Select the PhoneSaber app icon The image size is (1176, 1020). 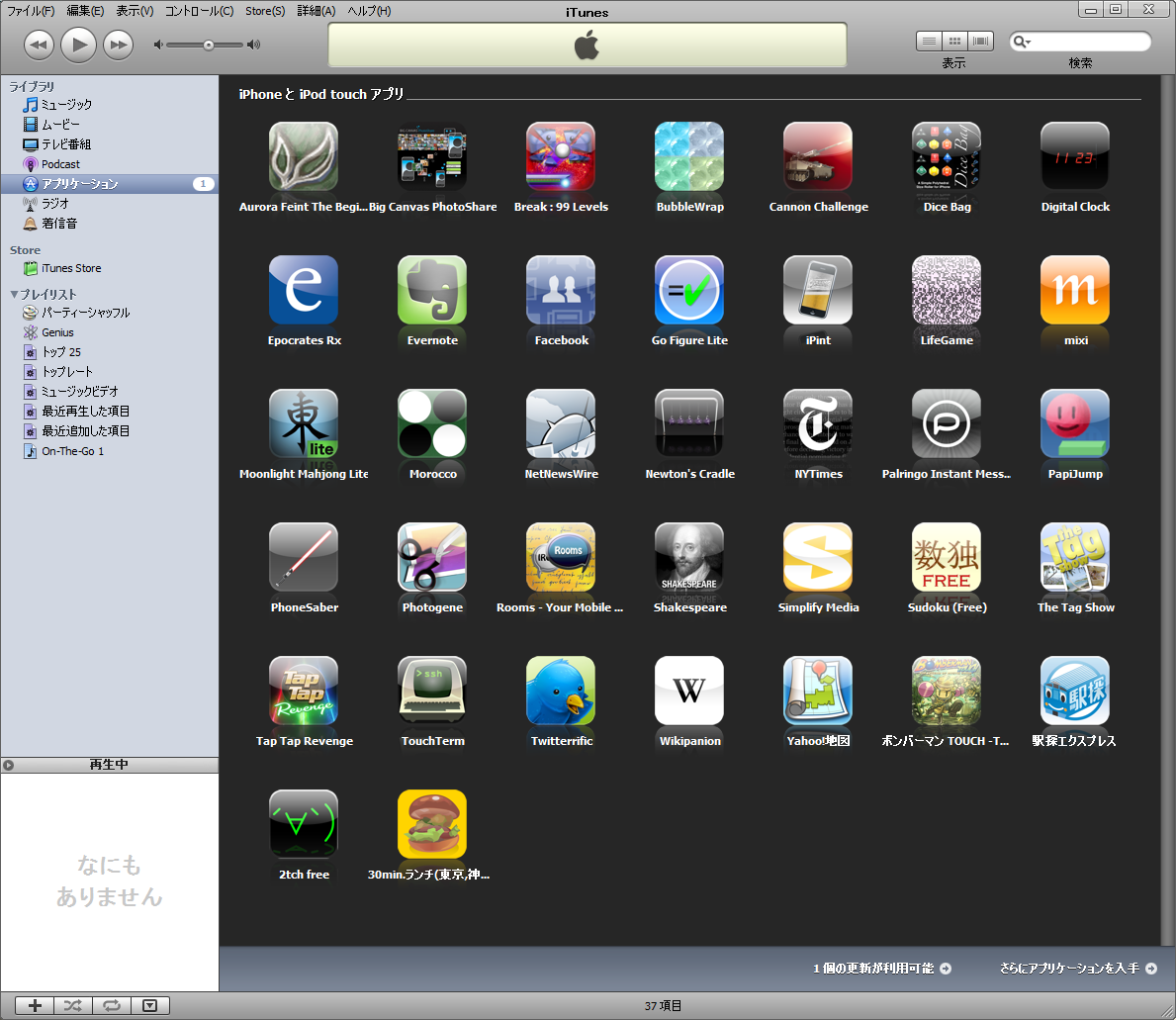pyautogui.click(x=304, y=557)
